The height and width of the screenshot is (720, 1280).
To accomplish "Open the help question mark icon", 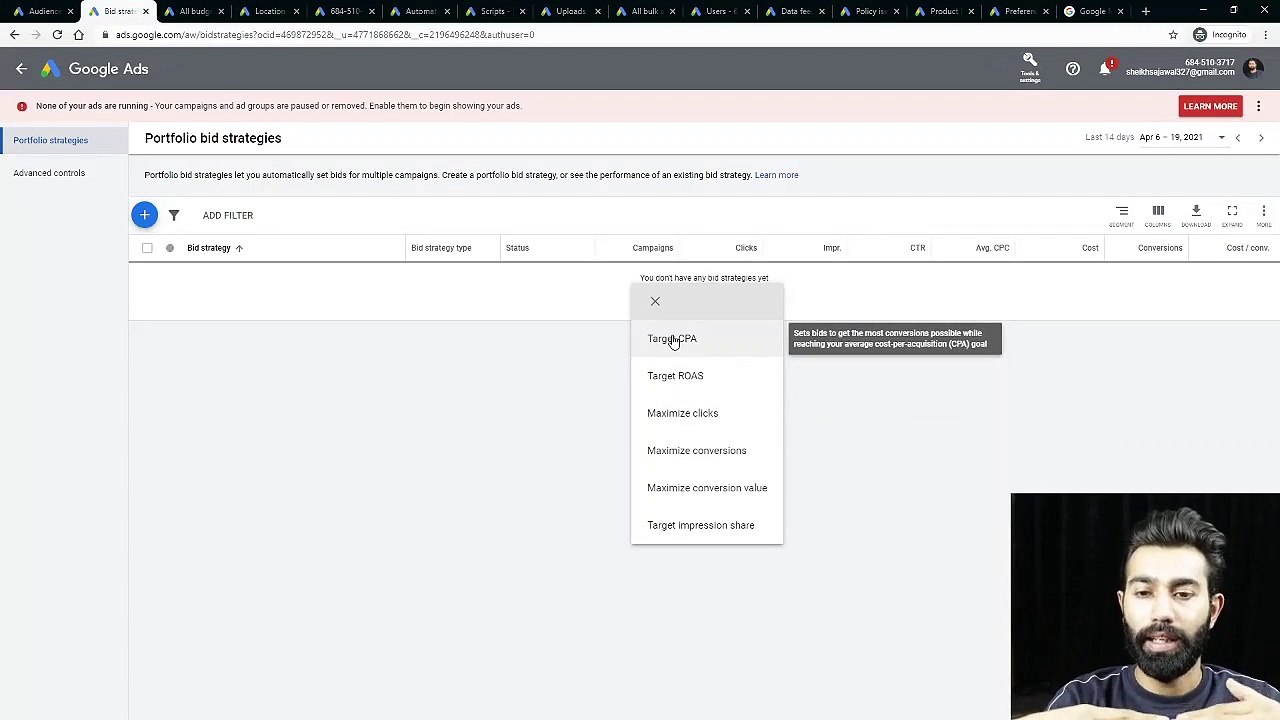I will click(1073, 69).
